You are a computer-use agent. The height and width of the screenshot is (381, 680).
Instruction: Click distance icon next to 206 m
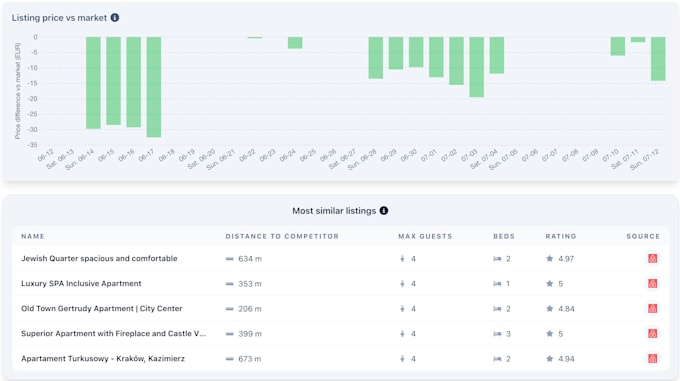point(230,309)
